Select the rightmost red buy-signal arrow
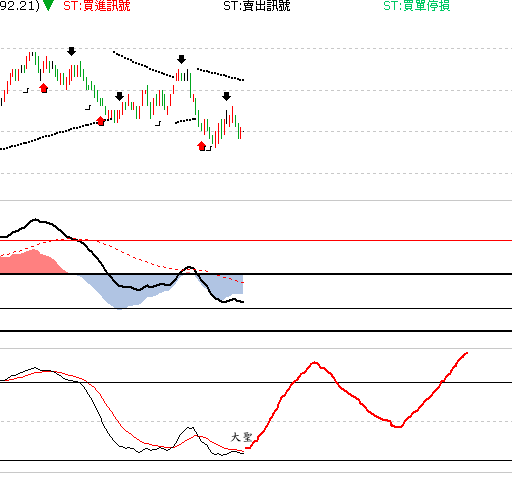The height and width of the screenshot is (482, 512). [202, 146]
